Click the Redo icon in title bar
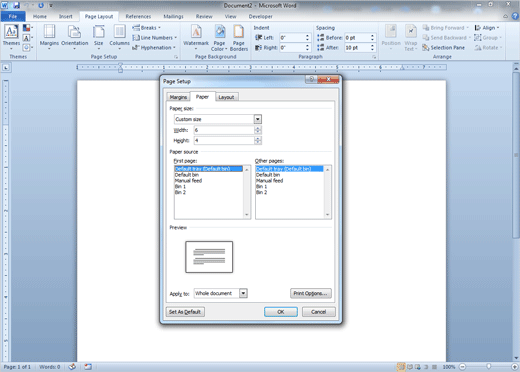This screenshot has height=372, width=520. 41,5
